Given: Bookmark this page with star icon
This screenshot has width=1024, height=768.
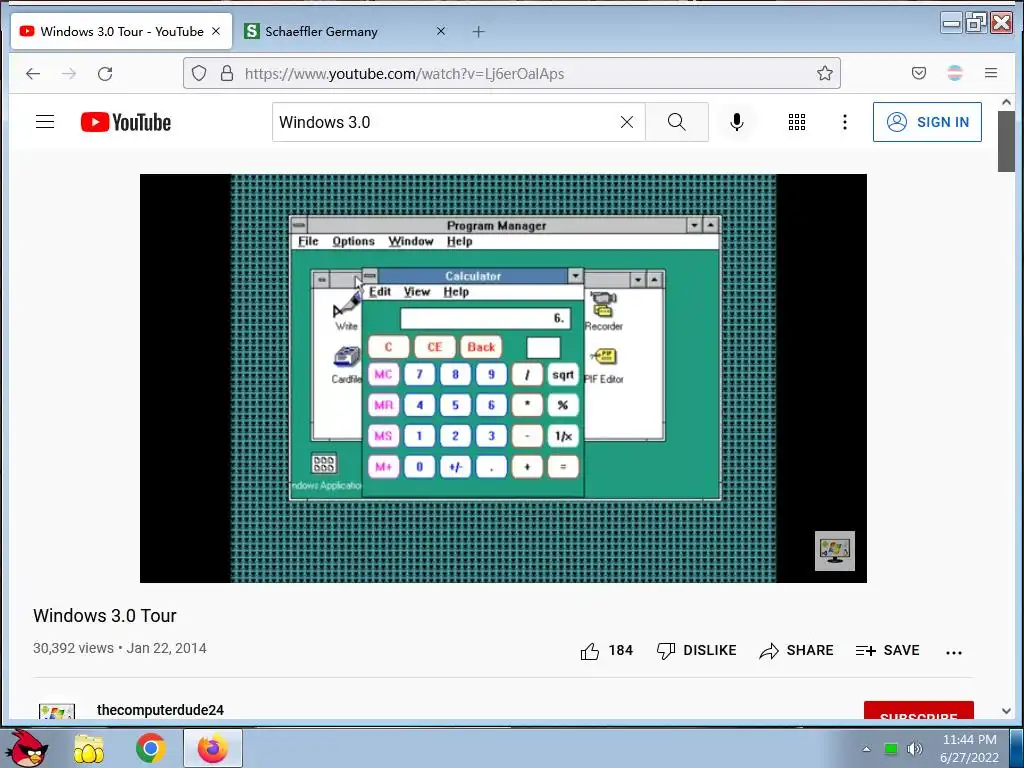Looking at the screenshot, I should [x=824, y=73].
